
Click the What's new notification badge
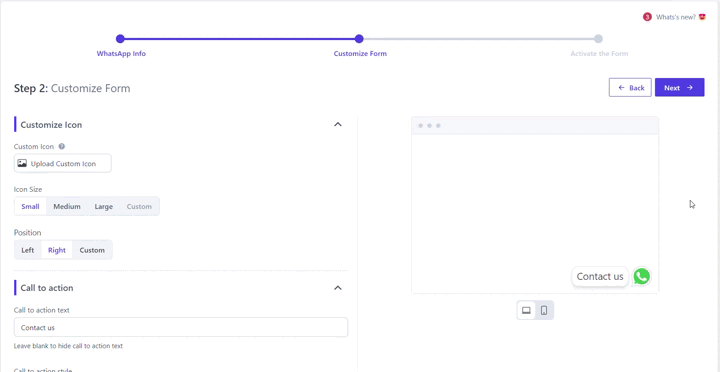(x=647, y=17)
